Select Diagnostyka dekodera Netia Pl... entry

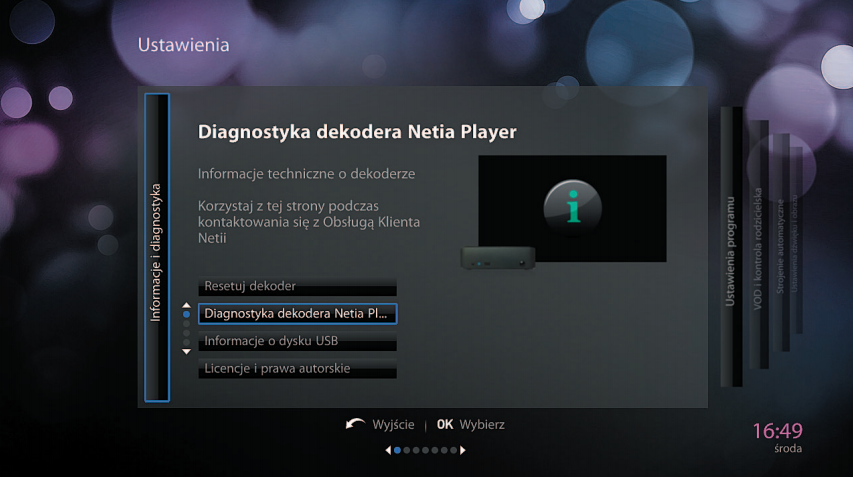click(x=297, y=314)
